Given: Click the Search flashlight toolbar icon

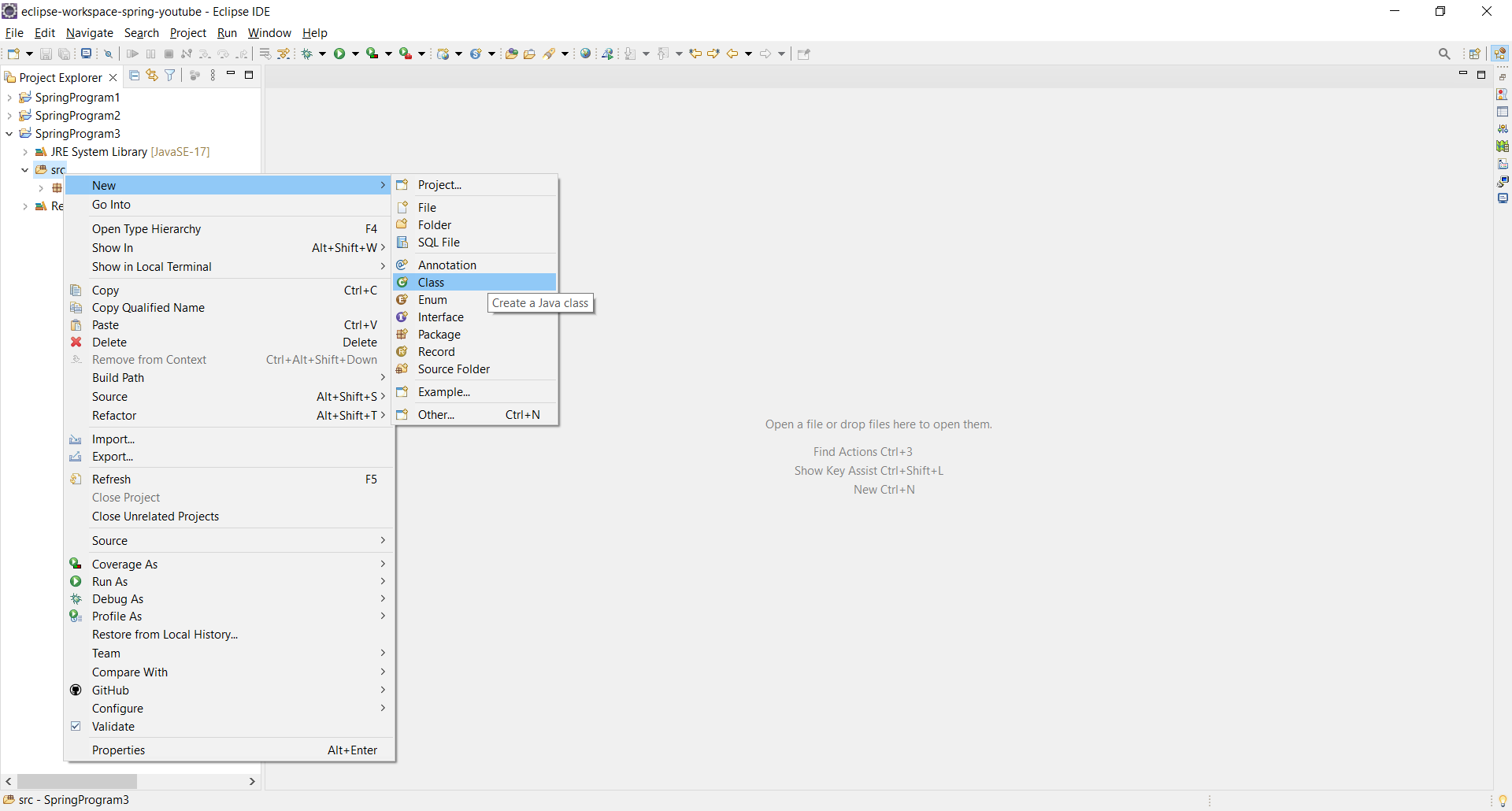Looking at the screenshot, I should click(549, 54).
